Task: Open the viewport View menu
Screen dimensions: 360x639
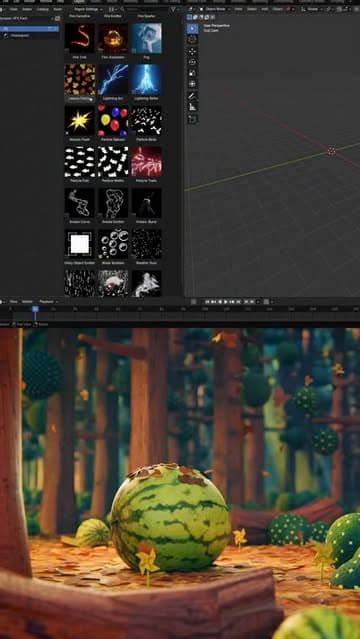Action: tap(239, 9)
